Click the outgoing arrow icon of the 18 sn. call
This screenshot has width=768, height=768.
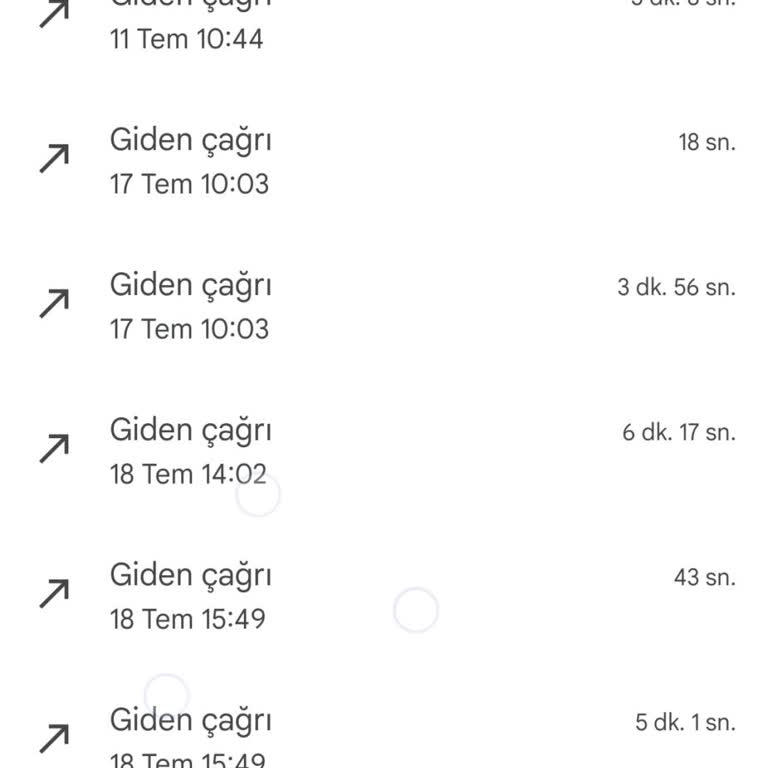[54, 158]
